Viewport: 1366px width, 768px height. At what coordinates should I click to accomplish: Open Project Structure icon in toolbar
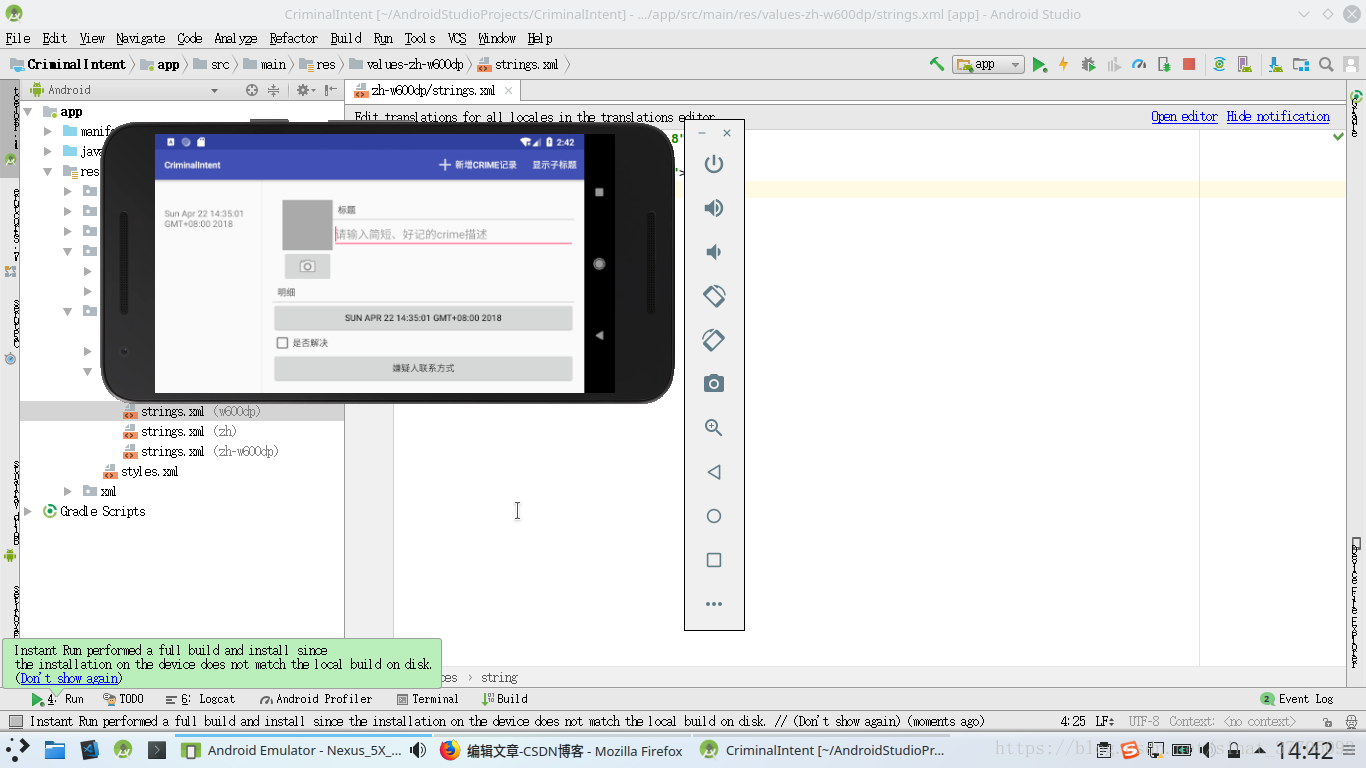point(1301,64)
